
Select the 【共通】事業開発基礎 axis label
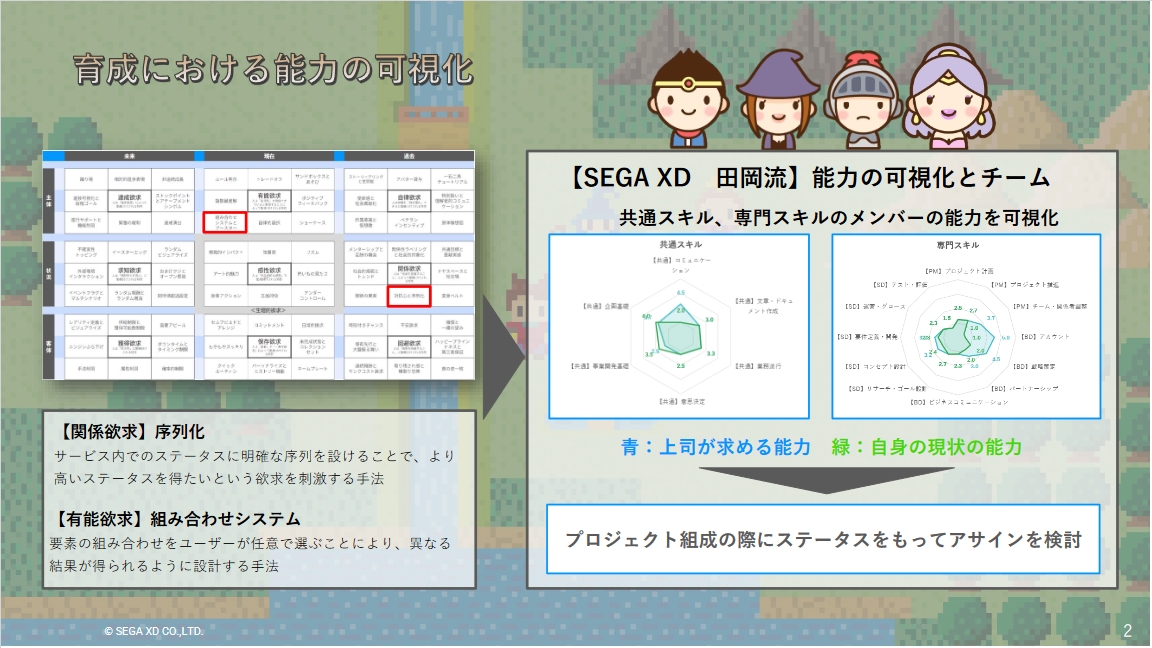[x=600, y=366]
